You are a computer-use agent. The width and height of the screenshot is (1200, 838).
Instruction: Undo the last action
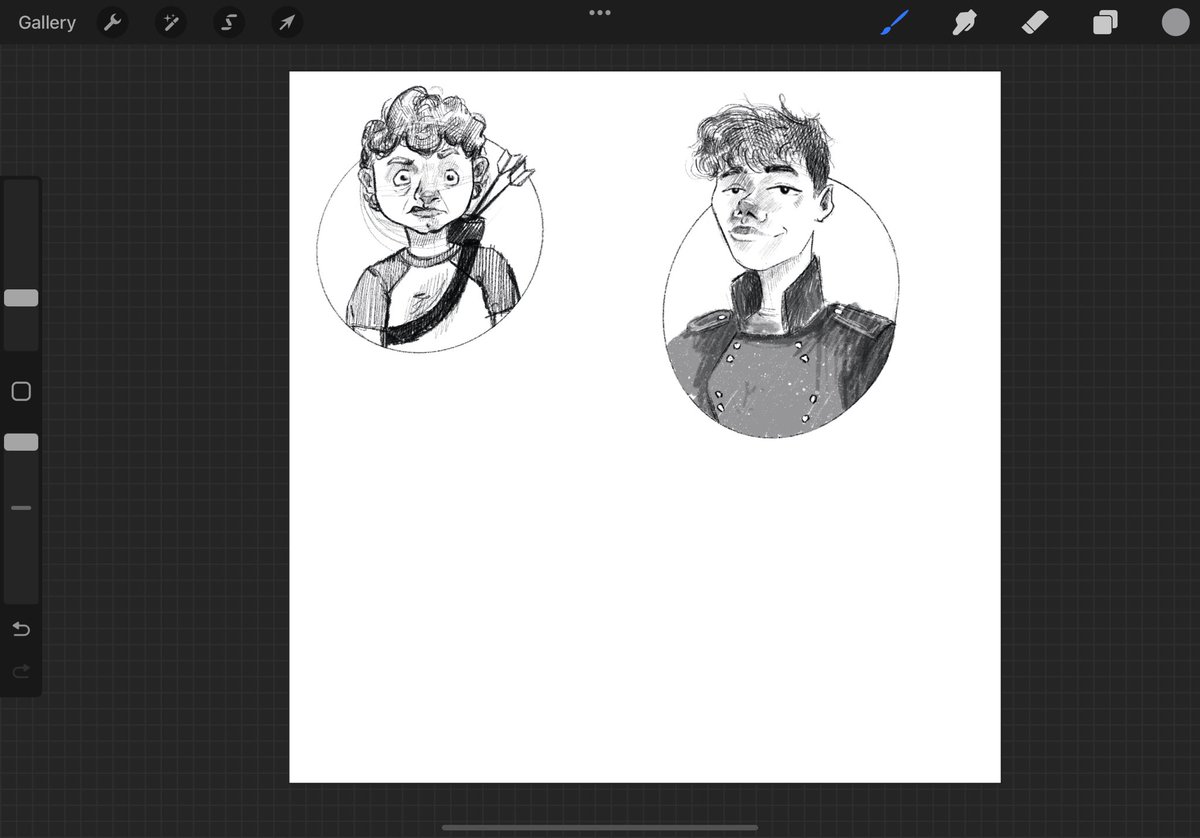pyautogui.click(x=21, y=629)
